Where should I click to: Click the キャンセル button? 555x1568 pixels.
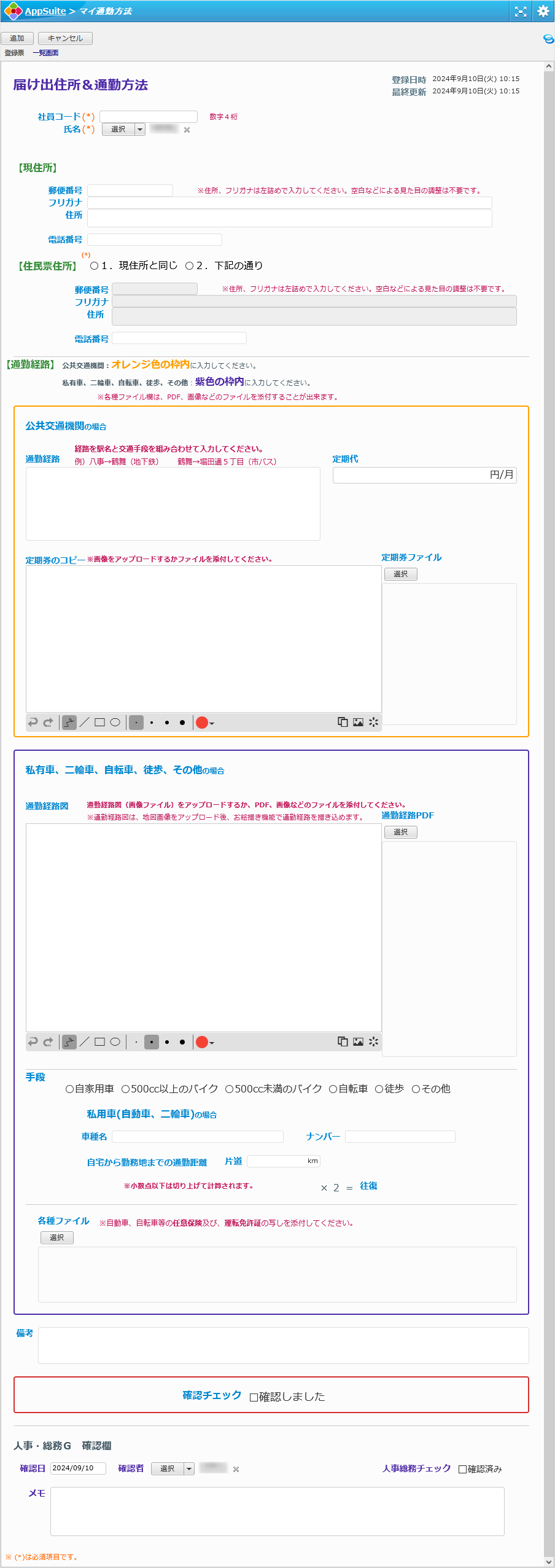tap(65, 38)
